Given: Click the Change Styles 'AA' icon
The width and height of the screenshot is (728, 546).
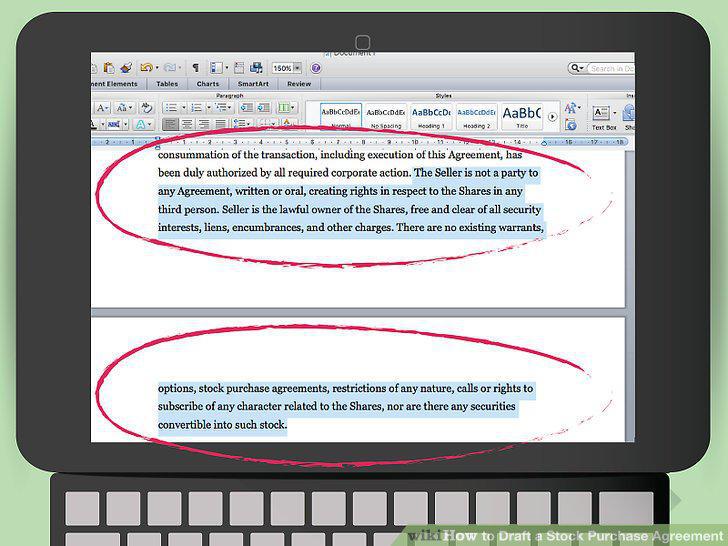Looking at the screenshot, I should point(571,108).
